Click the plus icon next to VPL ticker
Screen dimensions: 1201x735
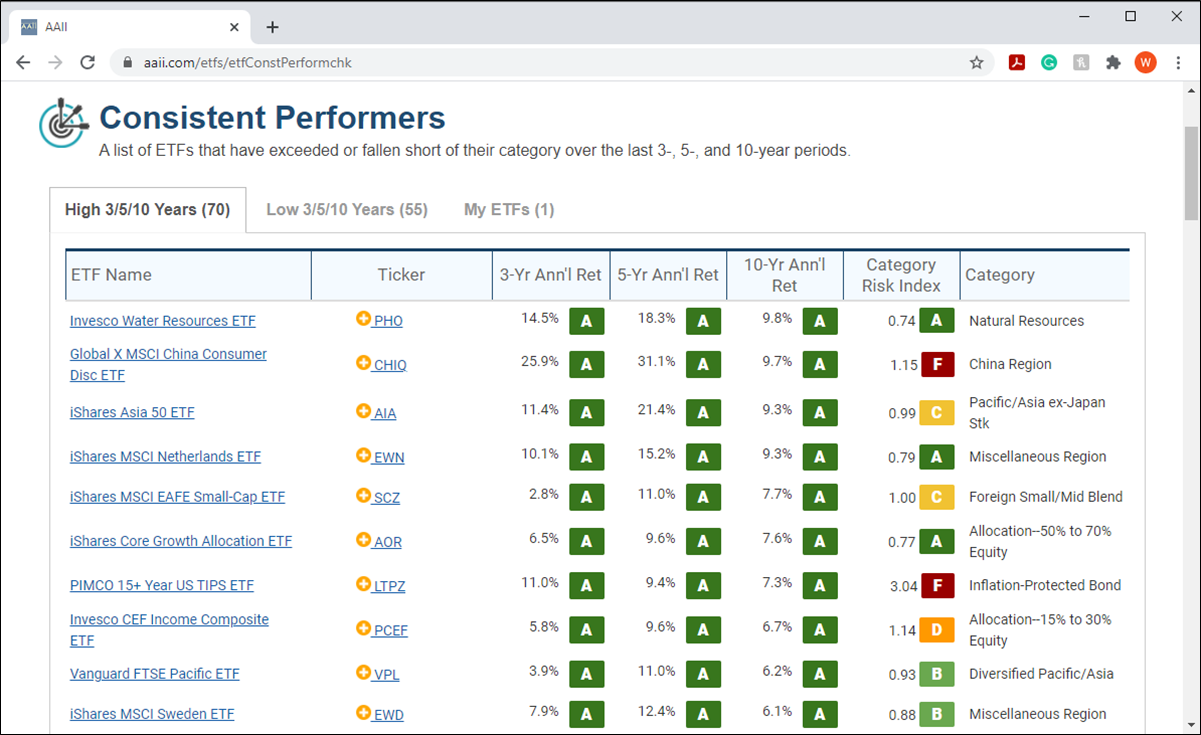[363, 672]
